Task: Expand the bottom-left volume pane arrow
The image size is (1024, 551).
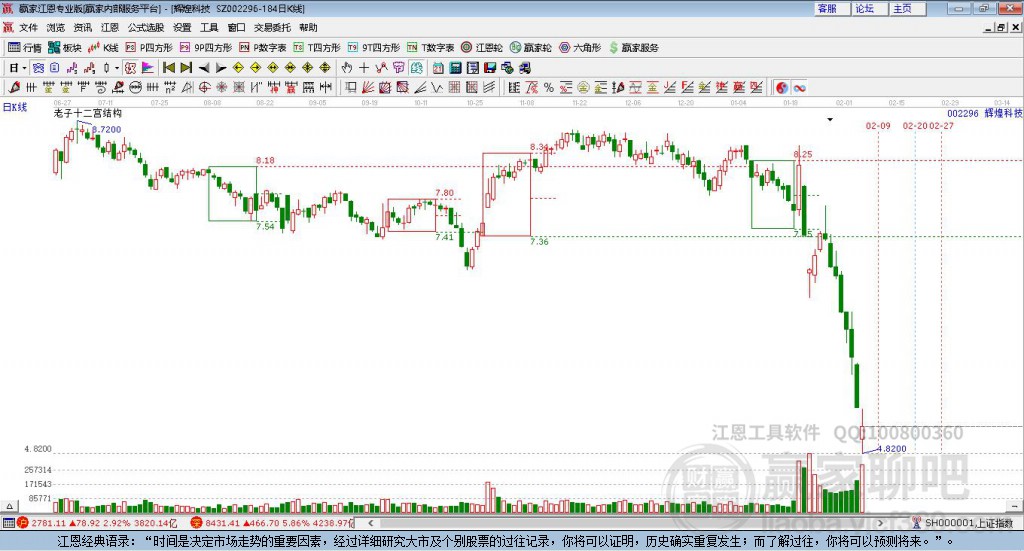Action: pyautogui.click(x=9, y=506)
